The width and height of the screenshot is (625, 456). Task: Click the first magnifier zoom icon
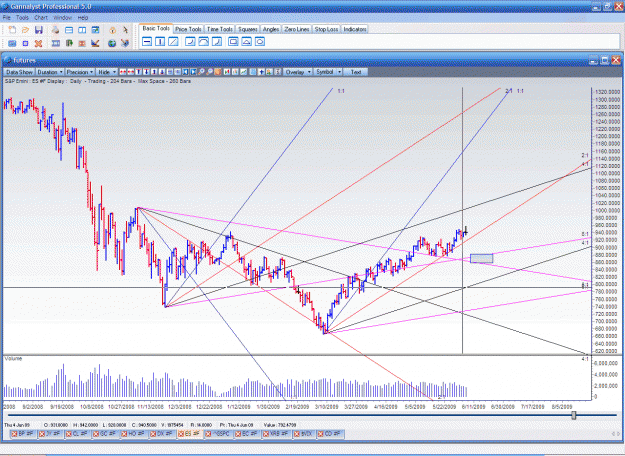pyautogui.click(x=202, y=72)
